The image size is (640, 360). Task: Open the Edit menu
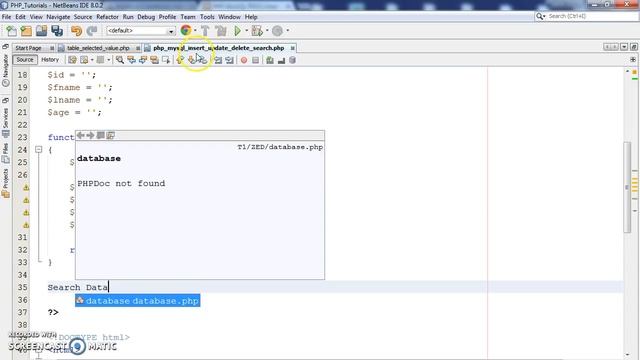20,17
